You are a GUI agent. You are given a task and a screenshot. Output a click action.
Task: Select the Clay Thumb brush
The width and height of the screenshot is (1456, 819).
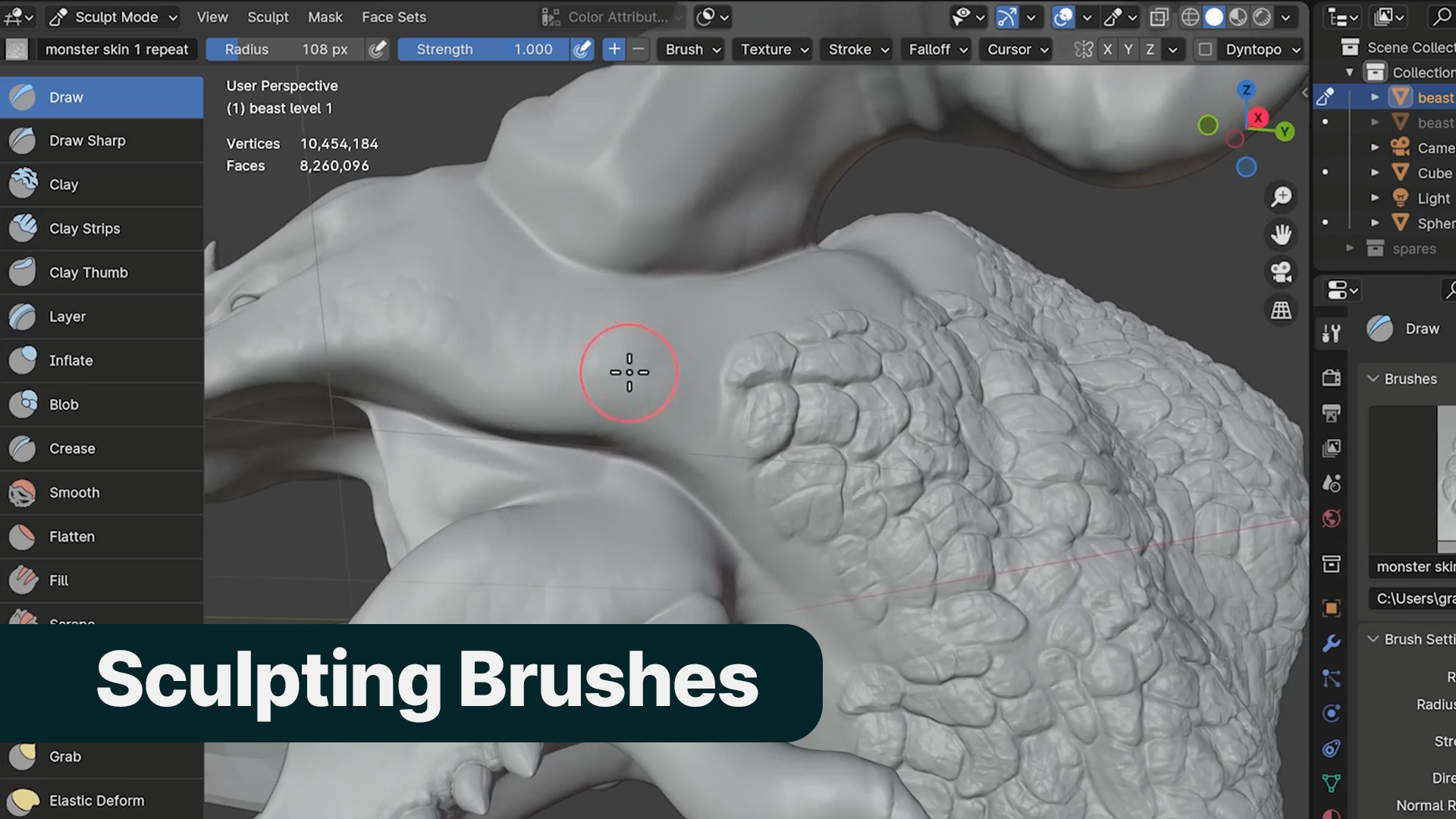tap(102, 273)
